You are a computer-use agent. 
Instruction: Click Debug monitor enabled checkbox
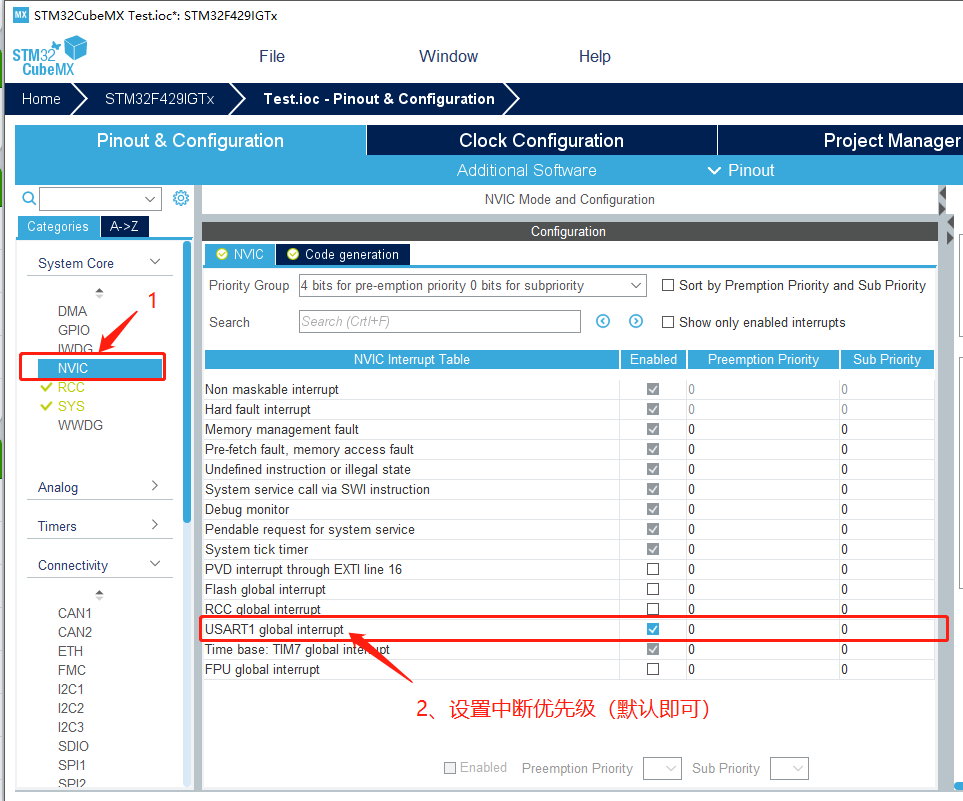653,509
